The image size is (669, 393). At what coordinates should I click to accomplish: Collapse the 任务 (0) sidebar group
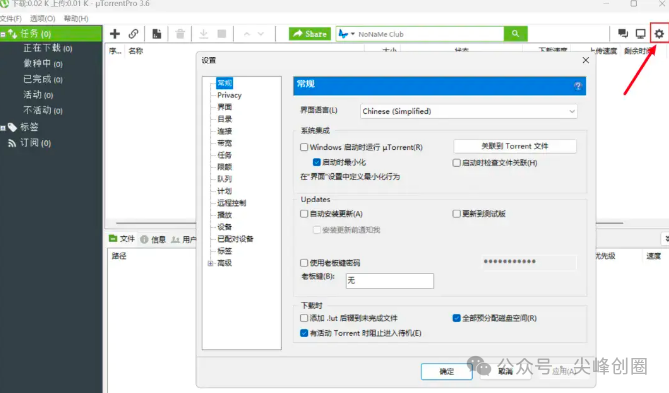click(3, 34)
